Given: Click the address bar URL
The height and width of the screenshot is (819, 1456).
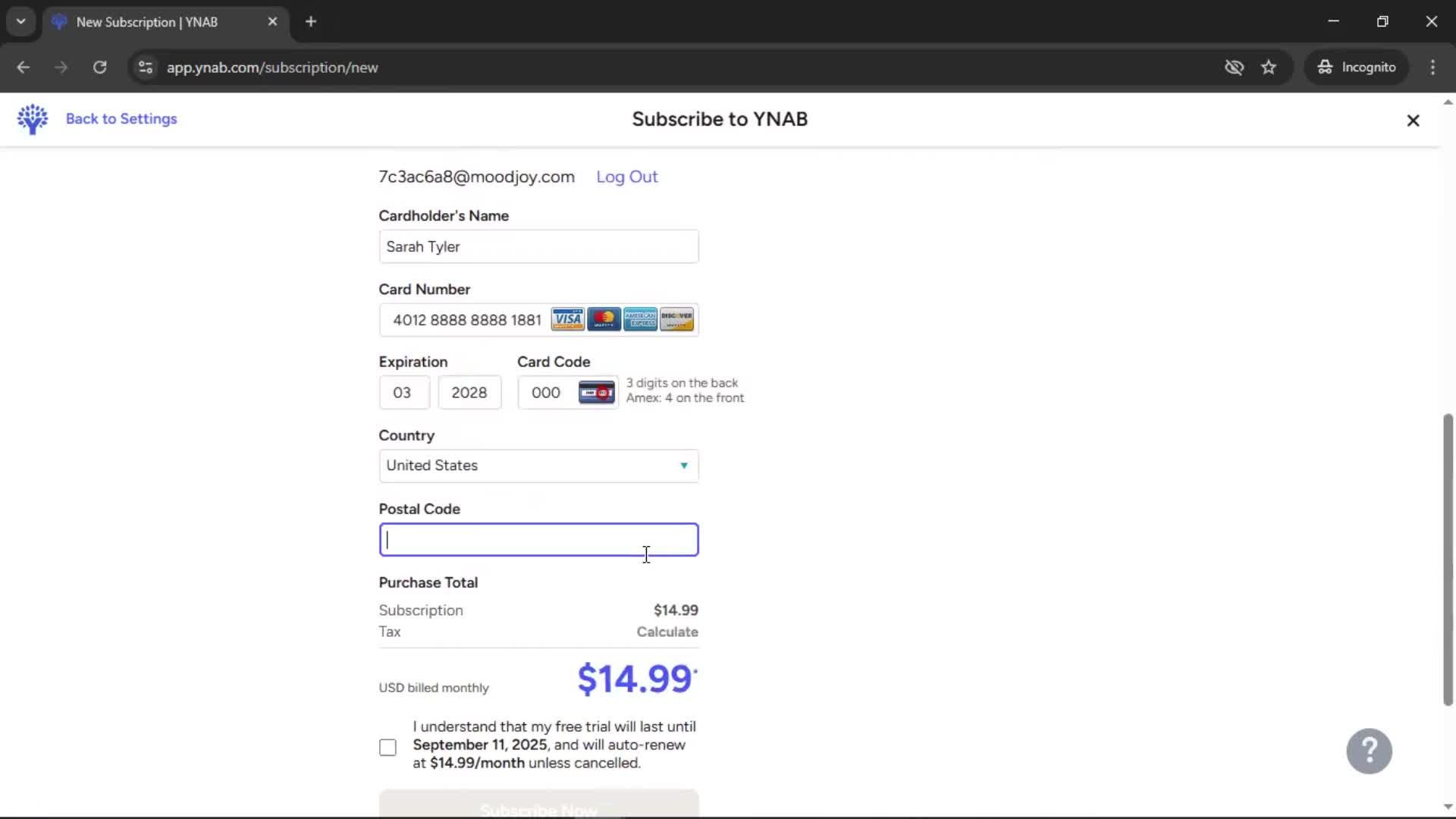Looking at the screenshot, I should point(272,67).
